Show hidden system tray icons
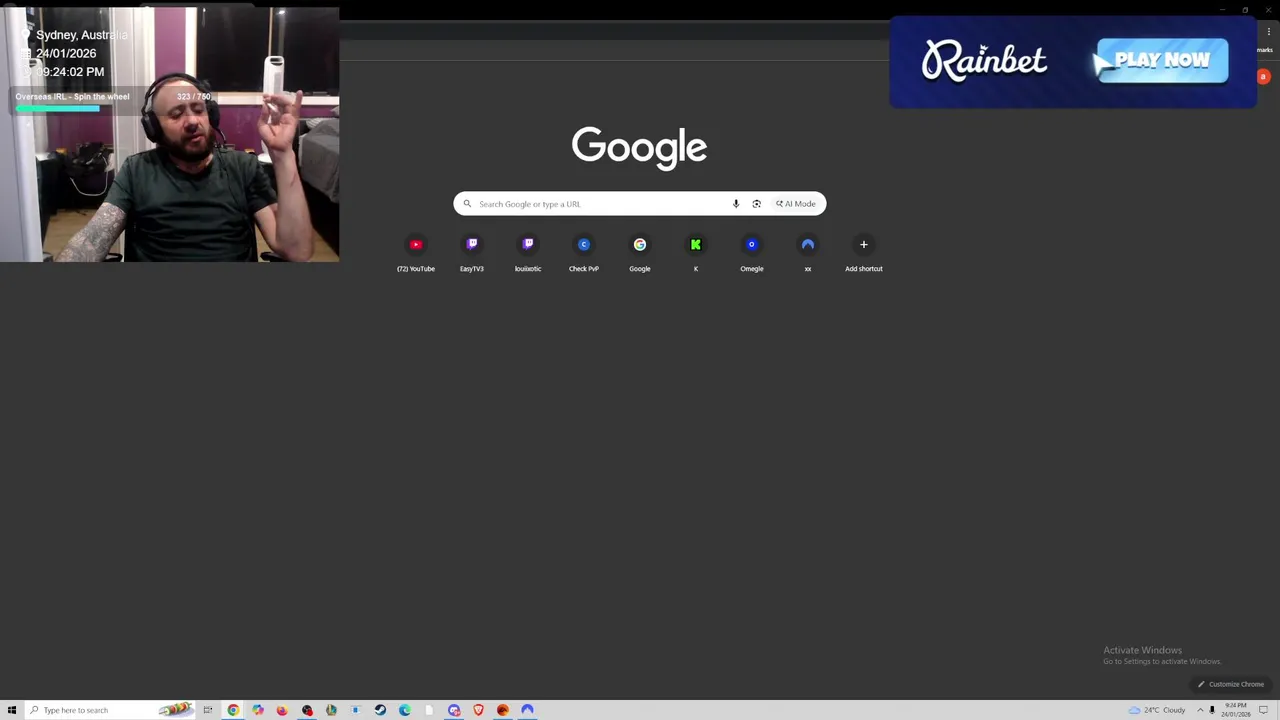 tap(1200, 710)
